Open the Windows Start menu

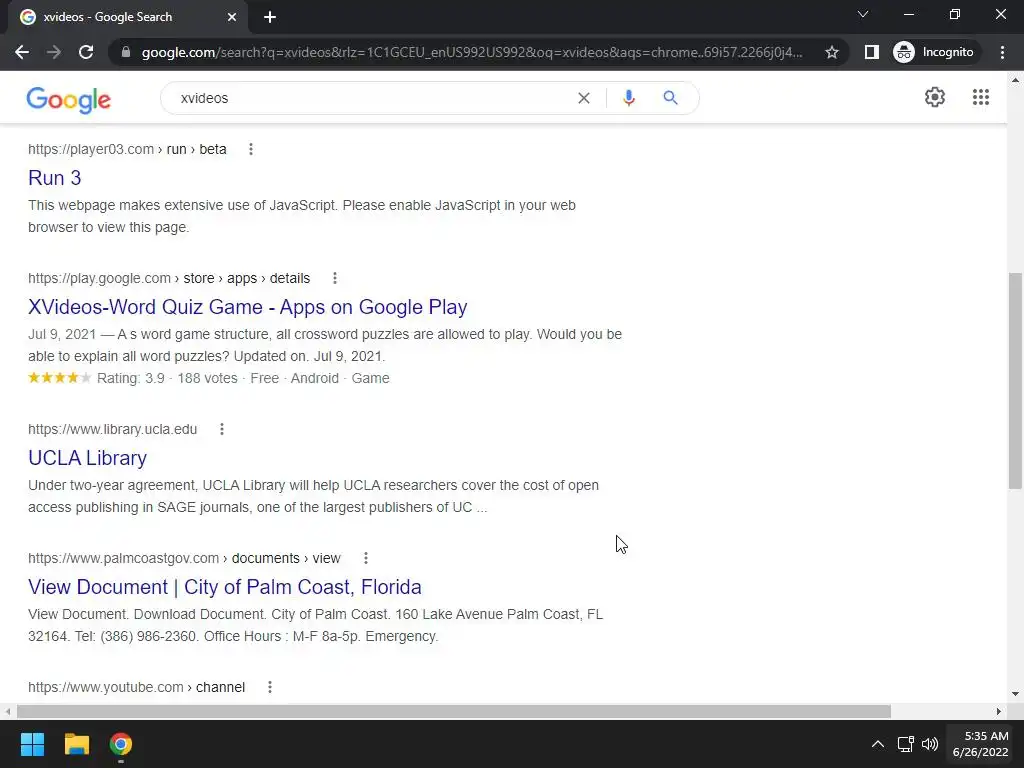pyautogui.click(x=32, y=744)
